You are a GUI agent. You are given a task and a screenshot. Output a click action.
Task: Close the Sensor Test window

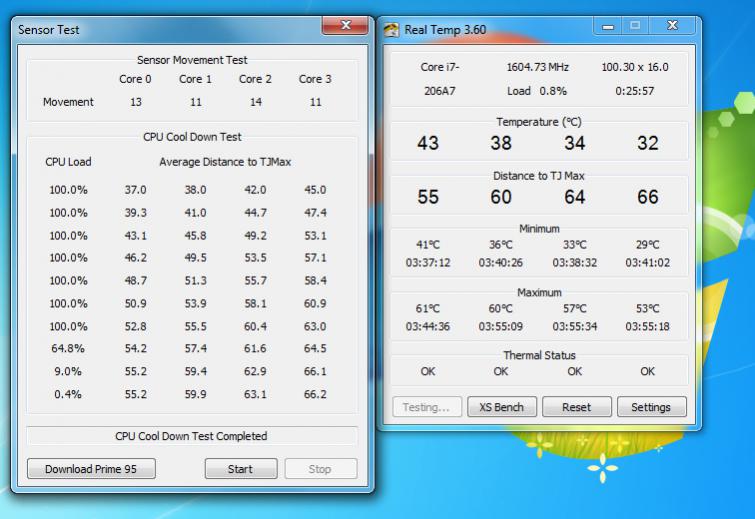pyautogui.click(x=345, y=25)
